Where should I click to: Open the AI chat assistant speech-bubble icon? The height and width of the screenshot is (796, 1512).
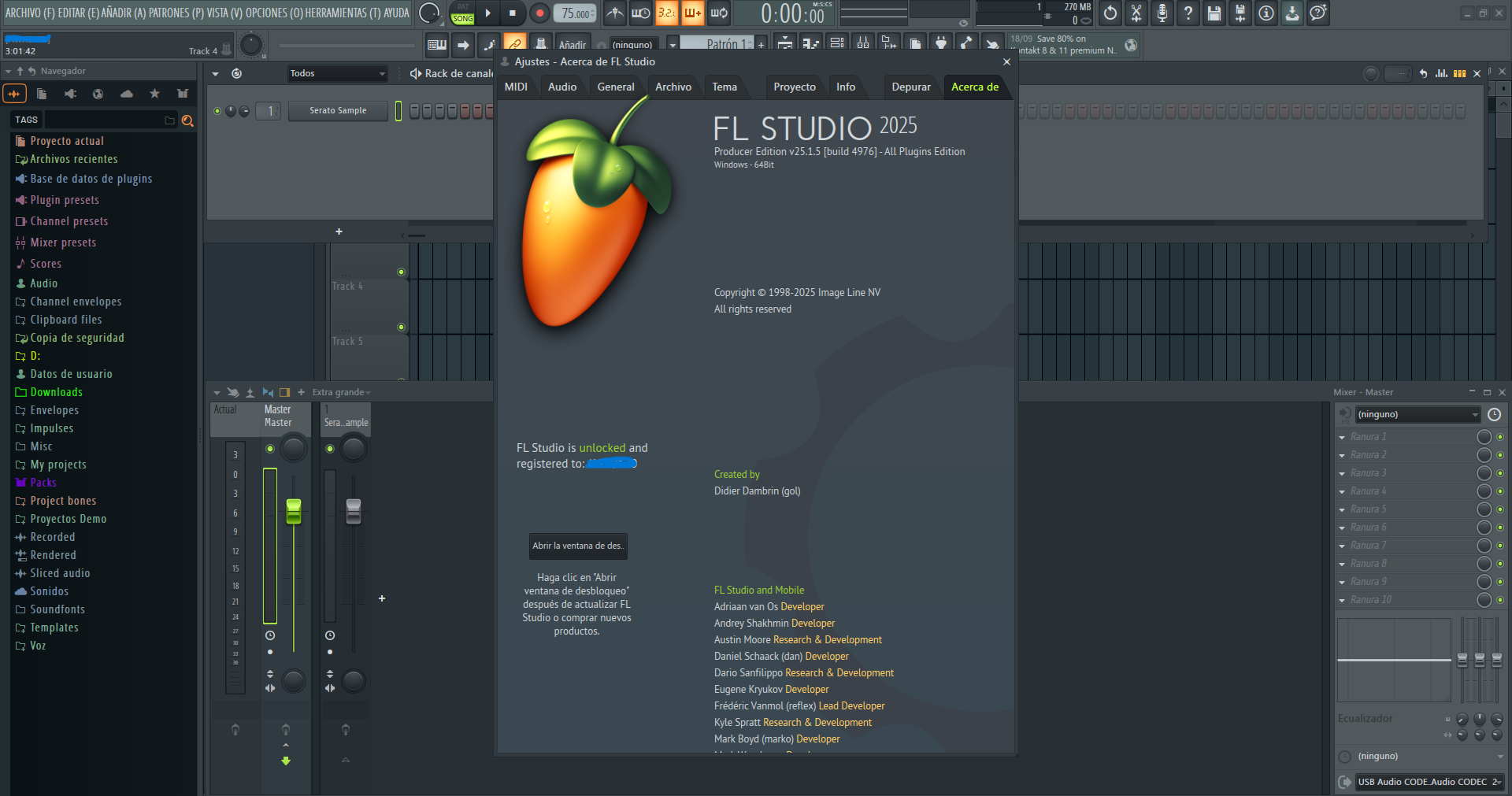[1318, 13]
